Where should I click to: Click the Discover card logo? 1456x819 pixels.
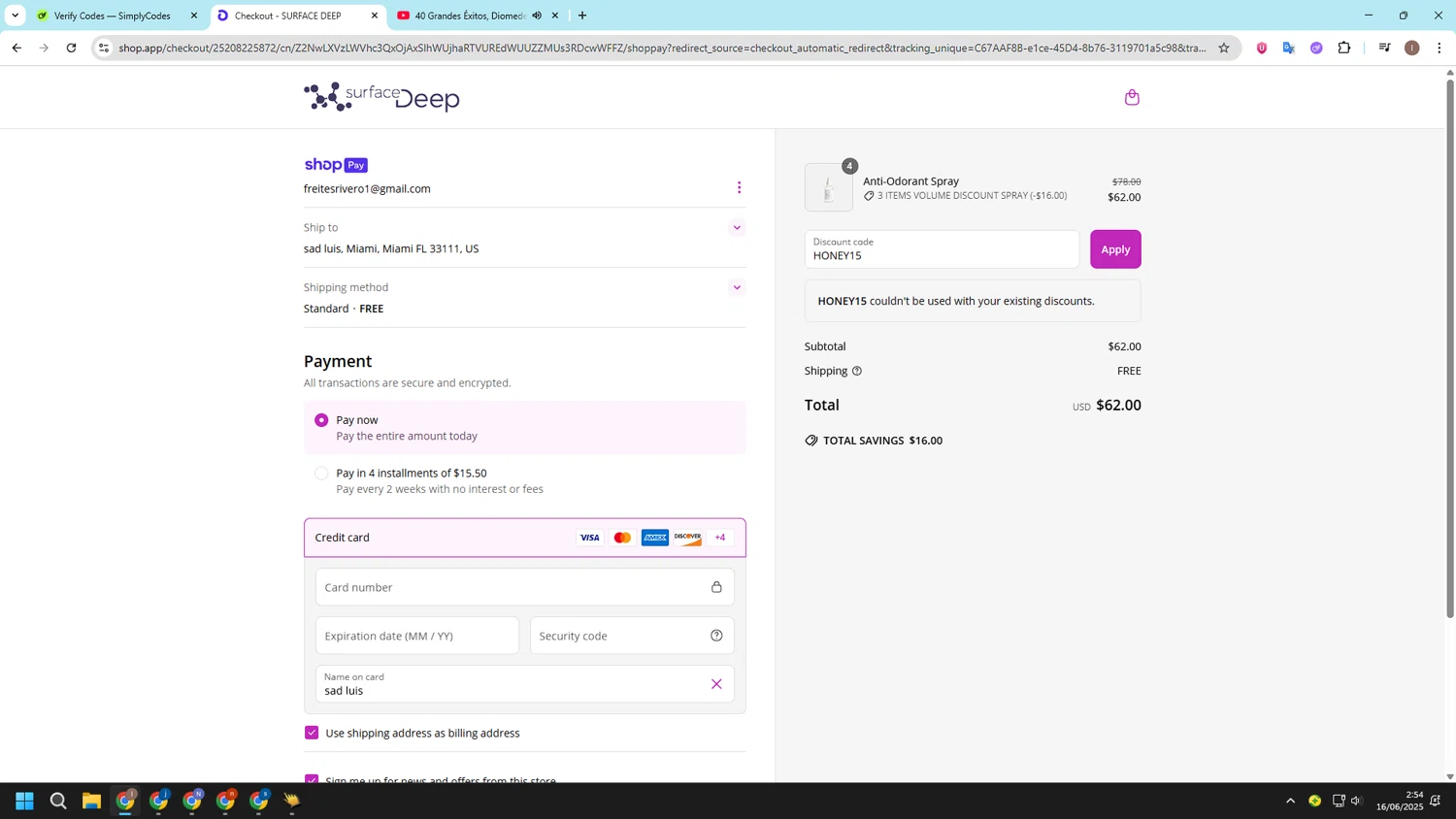click(688, 538)
